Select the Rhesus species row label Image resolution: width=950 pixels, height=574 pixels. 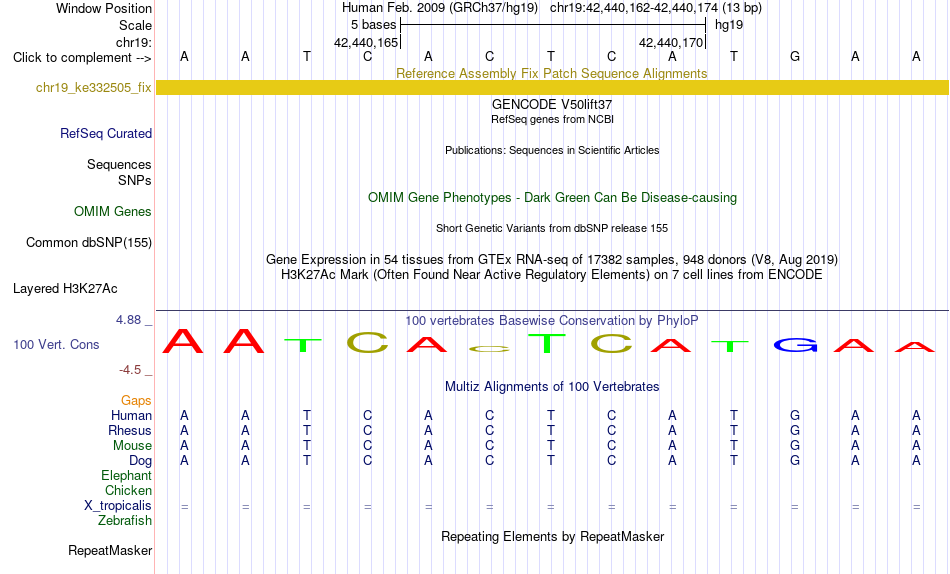(130, 430)
